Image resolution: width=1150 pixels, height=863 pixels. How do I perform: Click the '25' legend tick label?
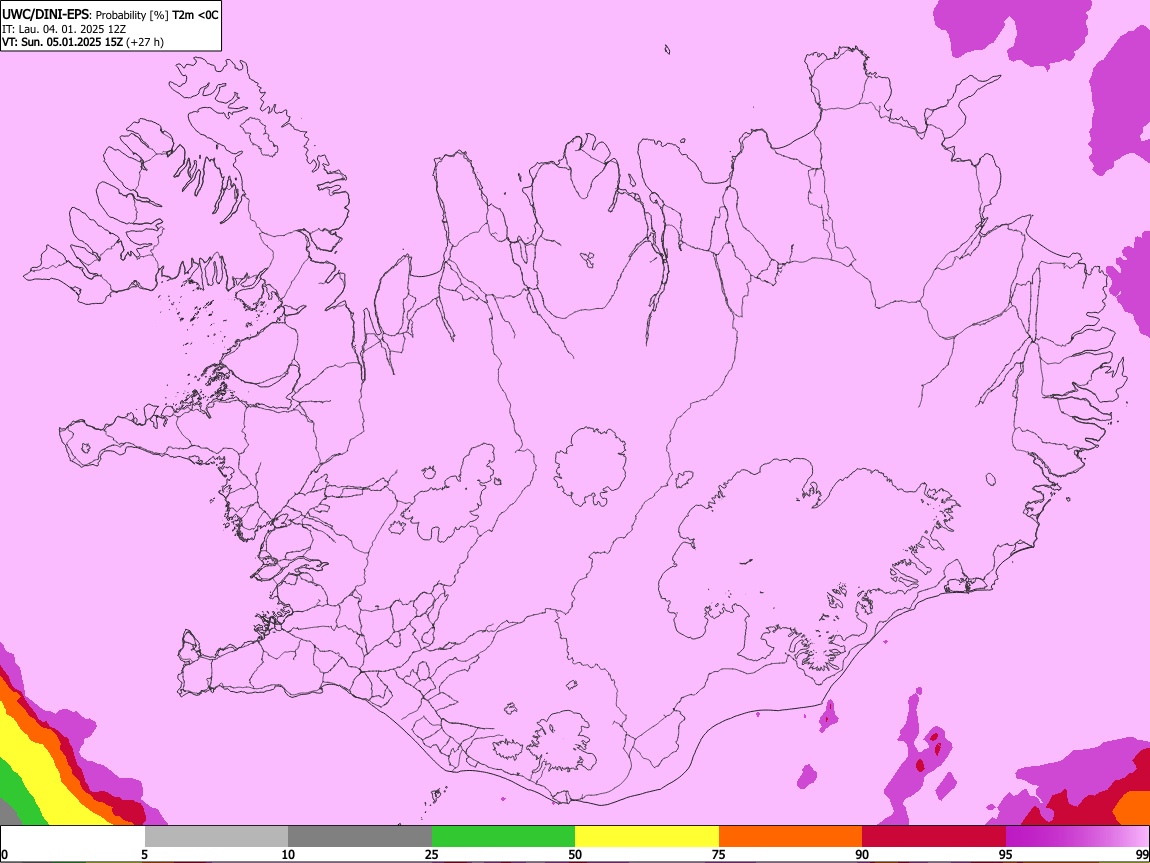[x=432, y=854]
